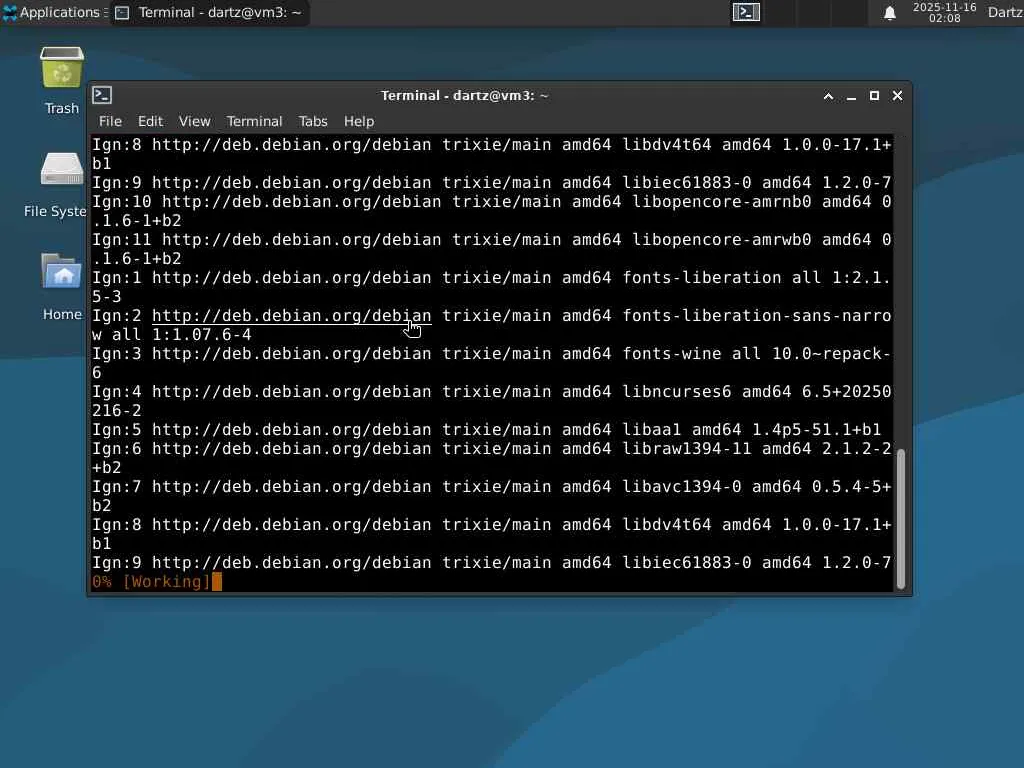This screenshot has width=1024, height=768.
Task: Open the Tabs menu
Action: [313, 121]
